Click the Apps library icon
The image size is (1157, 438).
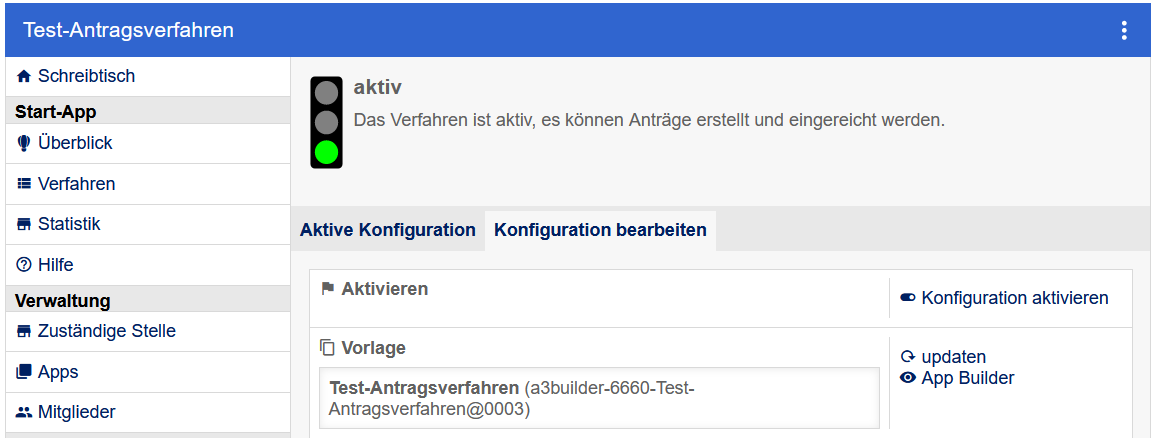point(24,372)
